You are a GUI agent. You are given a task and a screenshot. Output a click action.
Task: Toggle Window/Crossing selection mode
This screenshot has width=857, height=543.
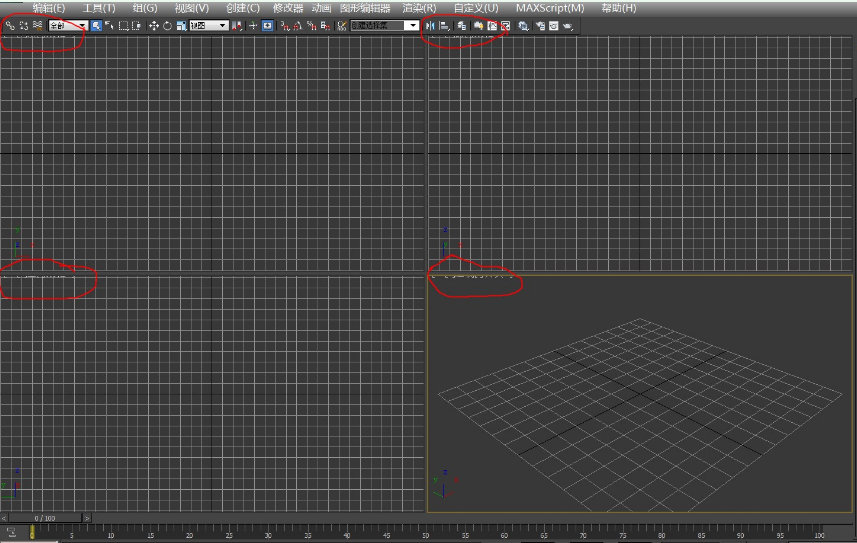pos(137,26)
